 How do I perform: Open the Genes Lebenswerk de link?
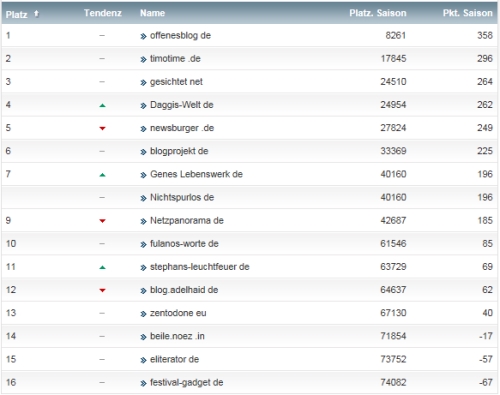(196, 174)
